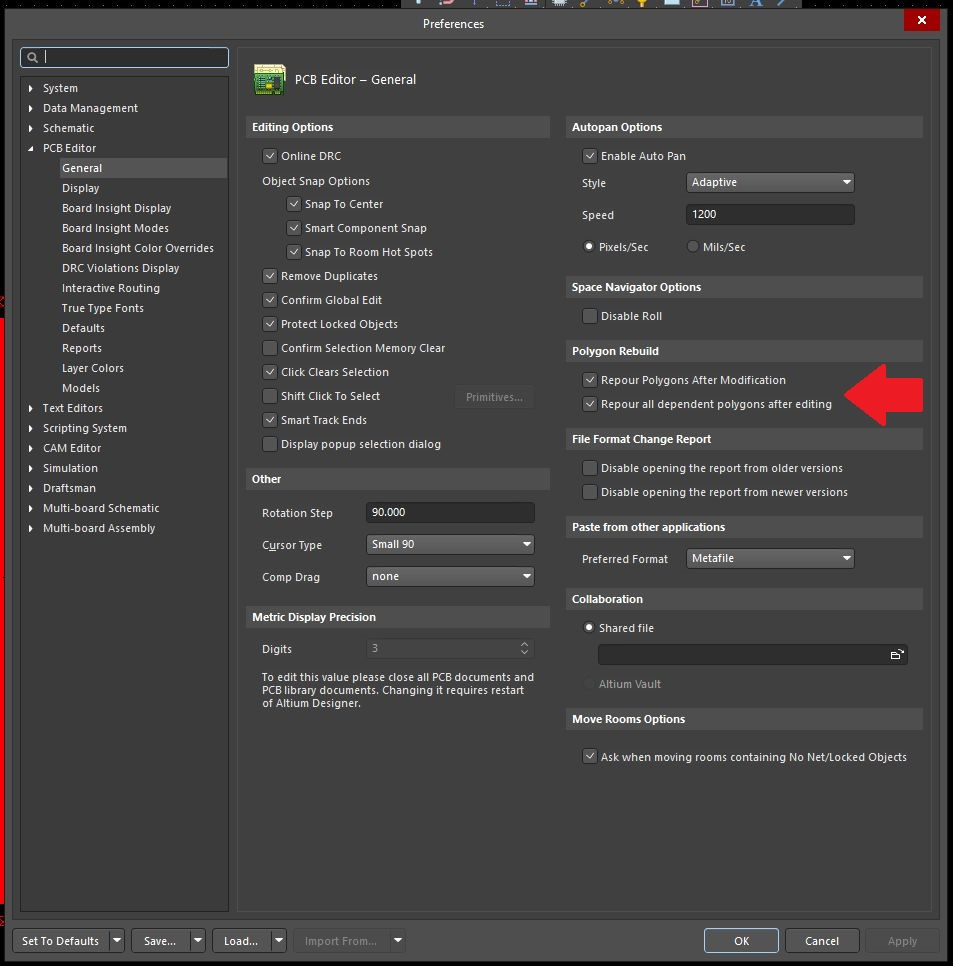
Task: Toggle the Online DRC checkbox
Action: click(270, 156)
